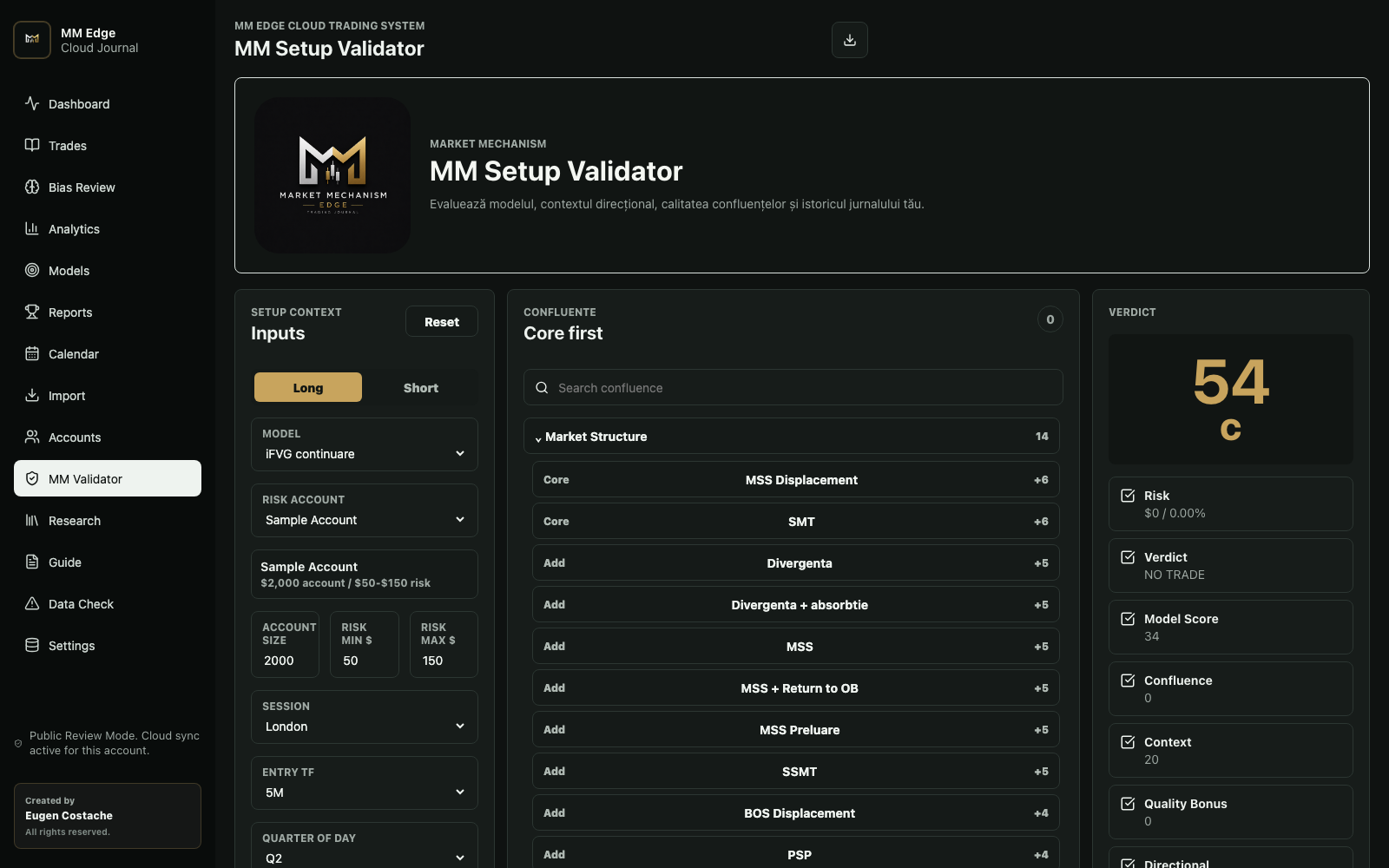The height and width of the screenshot is (868, 1389).
Task: Click the check icon on Quality Bonus card
Action: 1128,804
